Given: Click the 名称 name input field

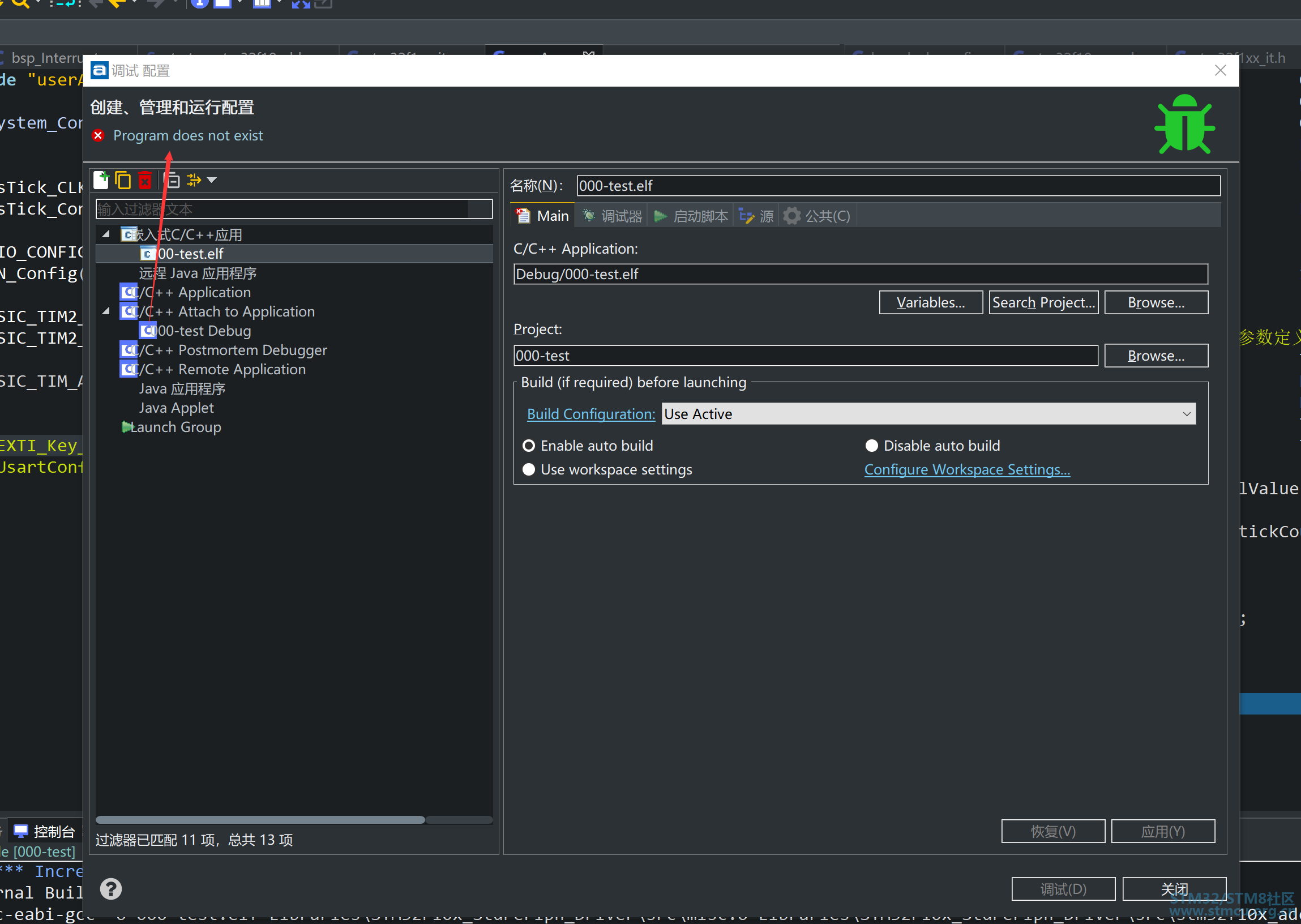Looking at the screenshot, I should tap(898, 186).
